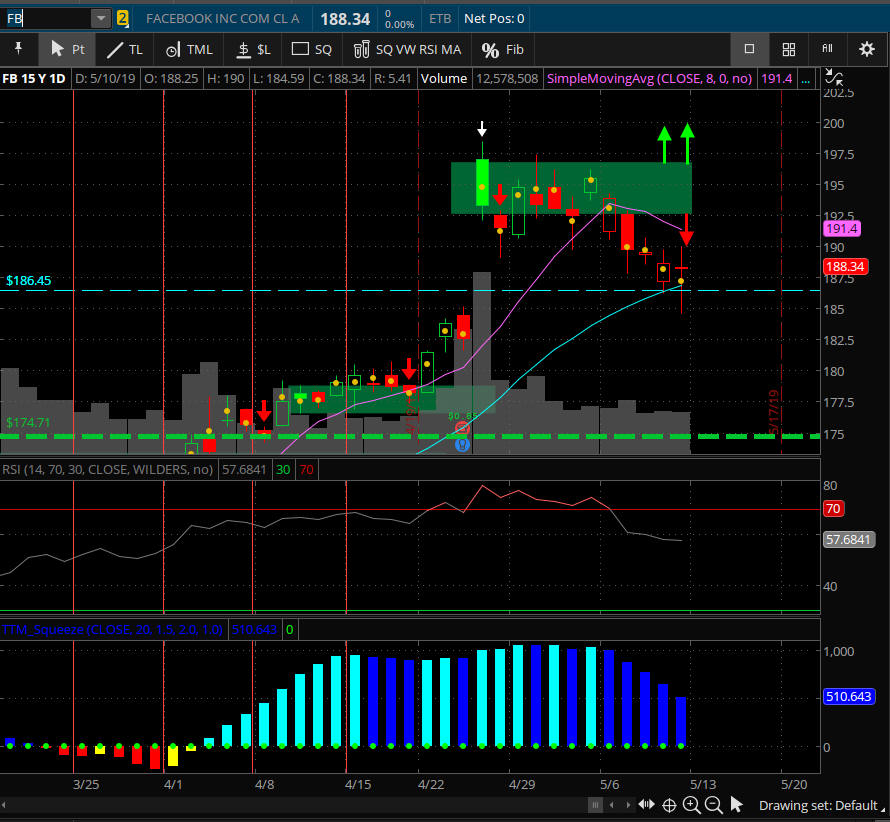Click the All button in toolbar

[827, 49]
